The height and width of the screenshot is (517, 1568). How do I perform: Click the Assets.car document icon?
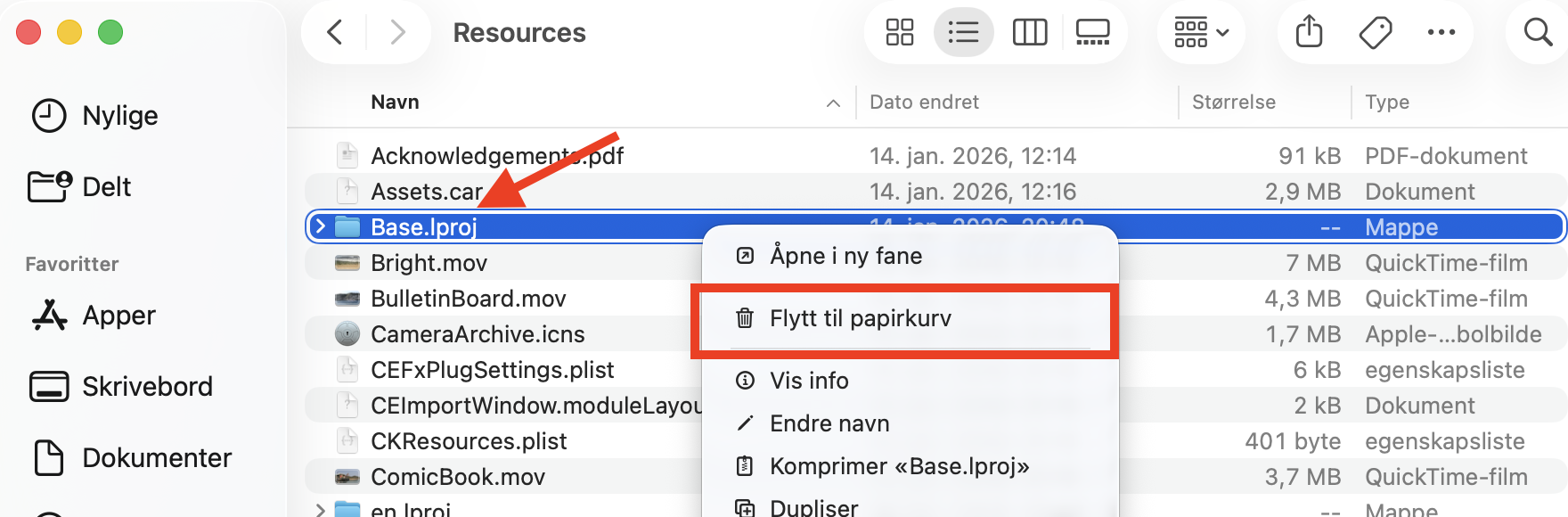point(347,192)
